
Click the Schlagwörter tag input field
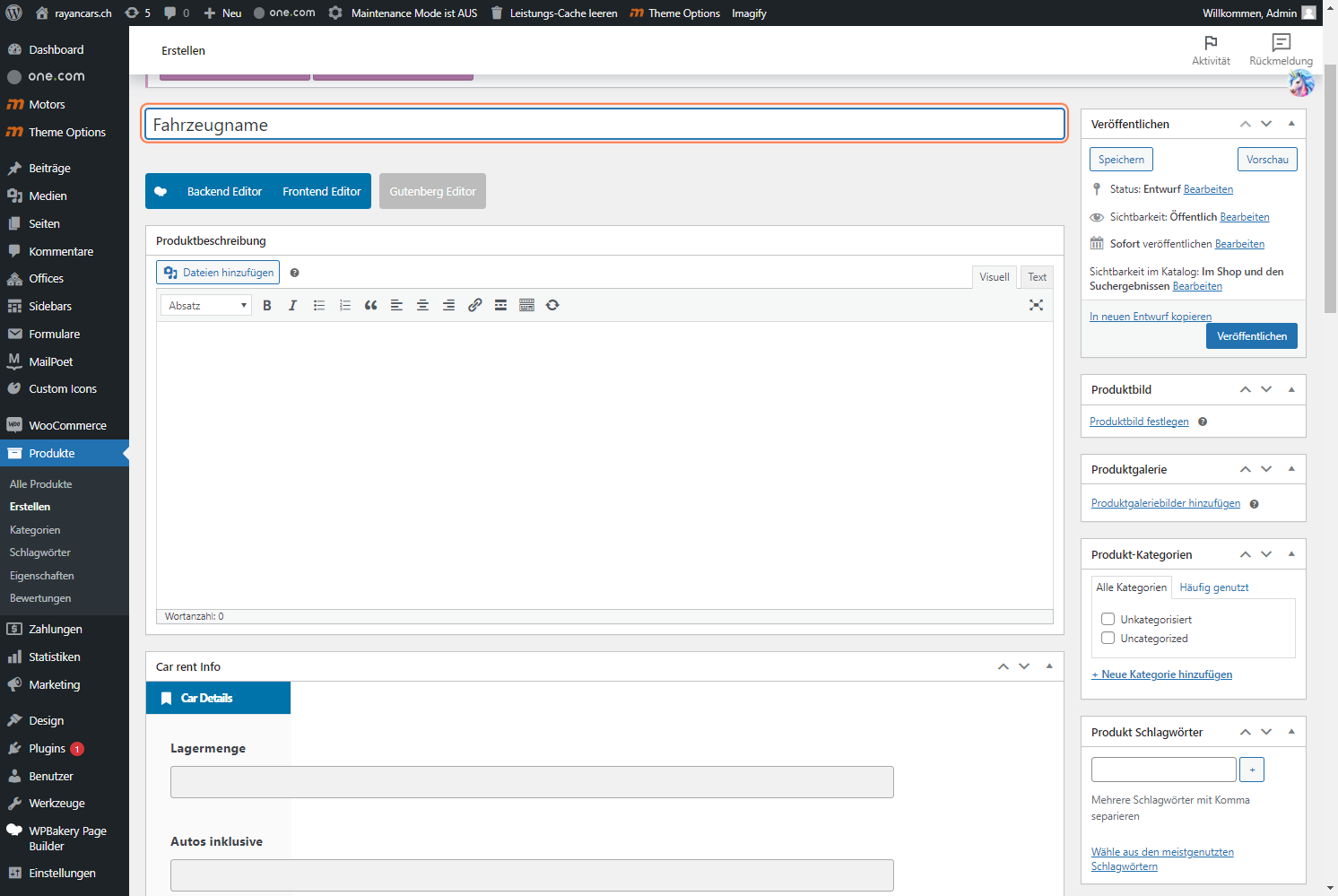tap(1163, 770)
